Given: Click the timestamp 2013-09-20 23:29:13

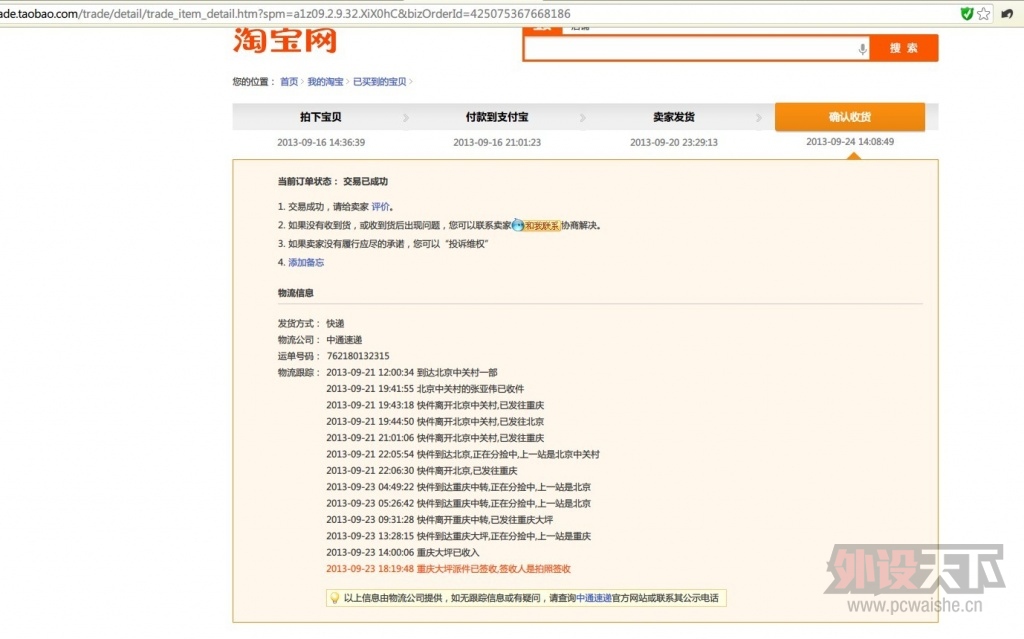Looking at the screenshot, I should coord(674,142).
